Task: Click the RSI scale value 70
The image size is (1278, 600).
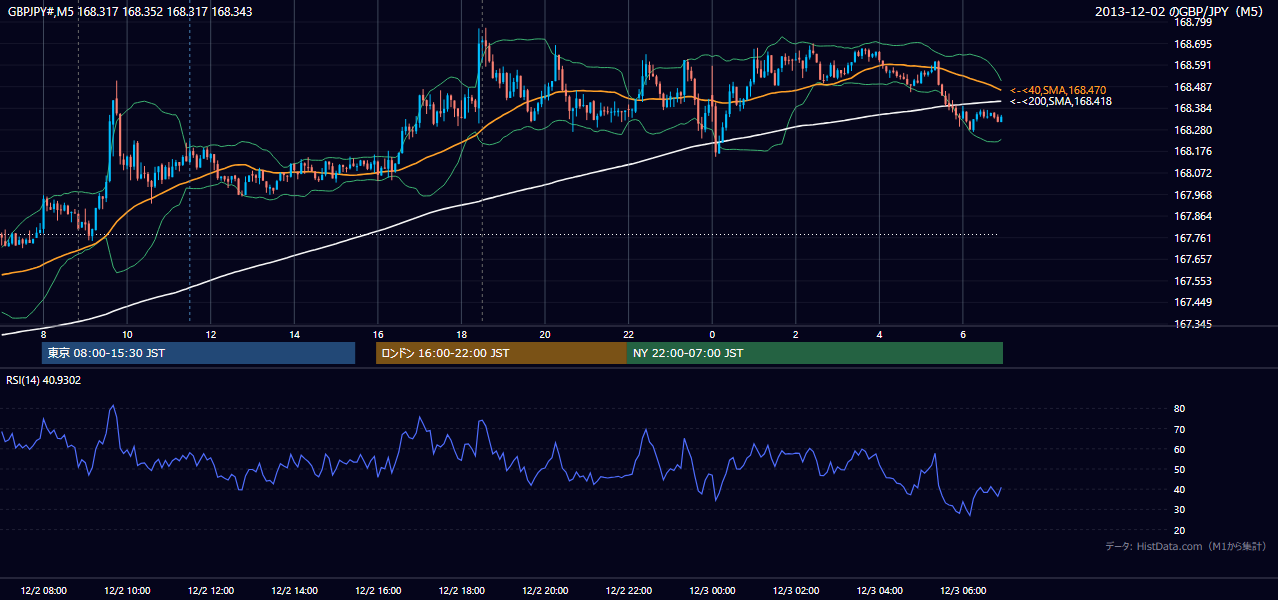Action: point(1180,430)
